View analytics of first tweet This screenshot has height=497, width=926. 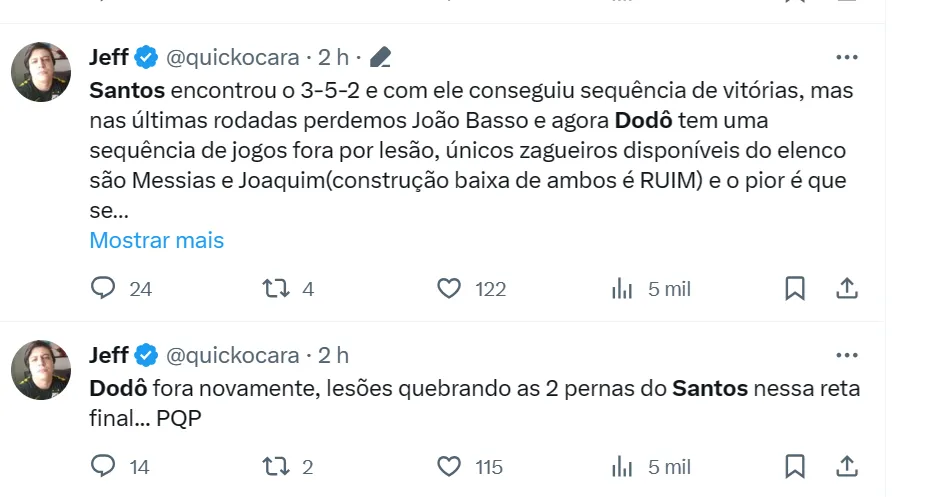point(622,289)
